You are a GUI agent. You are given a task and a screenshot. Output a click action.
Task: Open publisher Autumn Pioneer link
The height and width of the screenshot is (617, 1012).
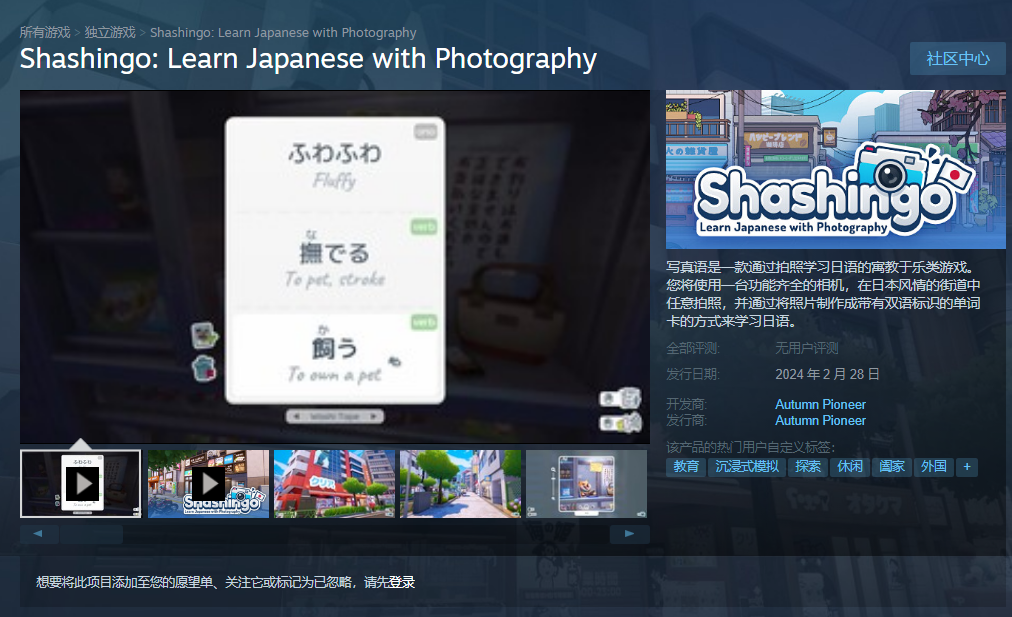(820, 420)
